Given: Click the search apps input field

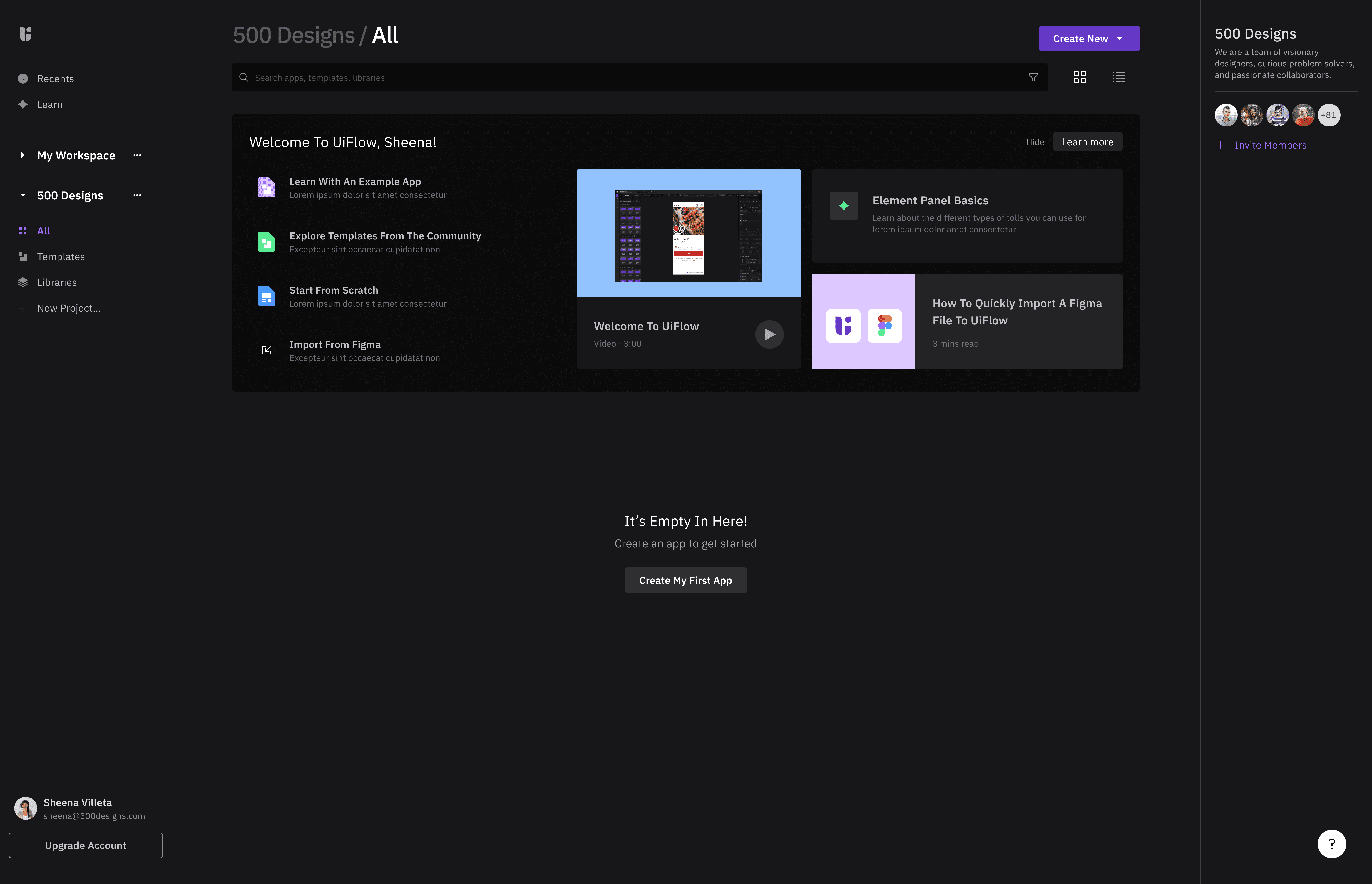Looking at the screenshot, I should [631, 78].
